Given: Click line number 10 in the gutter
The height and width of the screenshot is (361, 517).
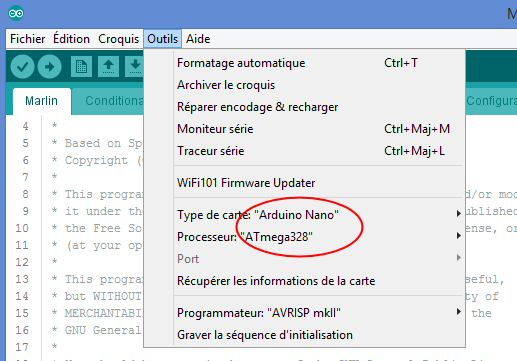Looking at the screenshot, I should coord(22,228).
